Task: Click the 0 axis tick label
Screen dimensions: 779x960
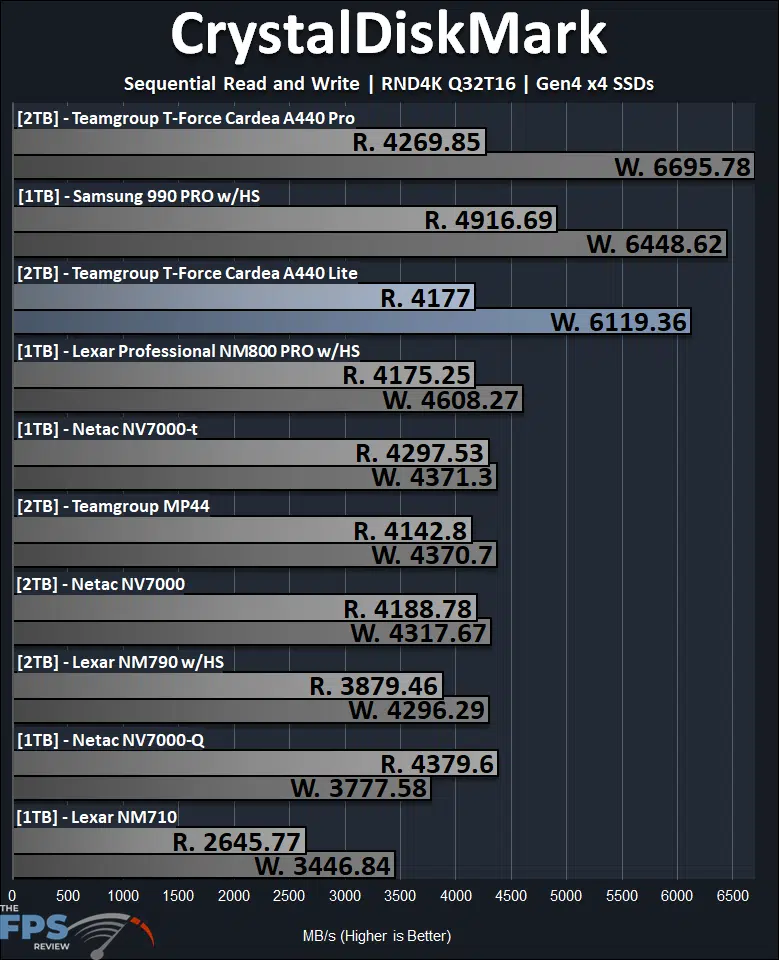Action: tap(12, 896)
